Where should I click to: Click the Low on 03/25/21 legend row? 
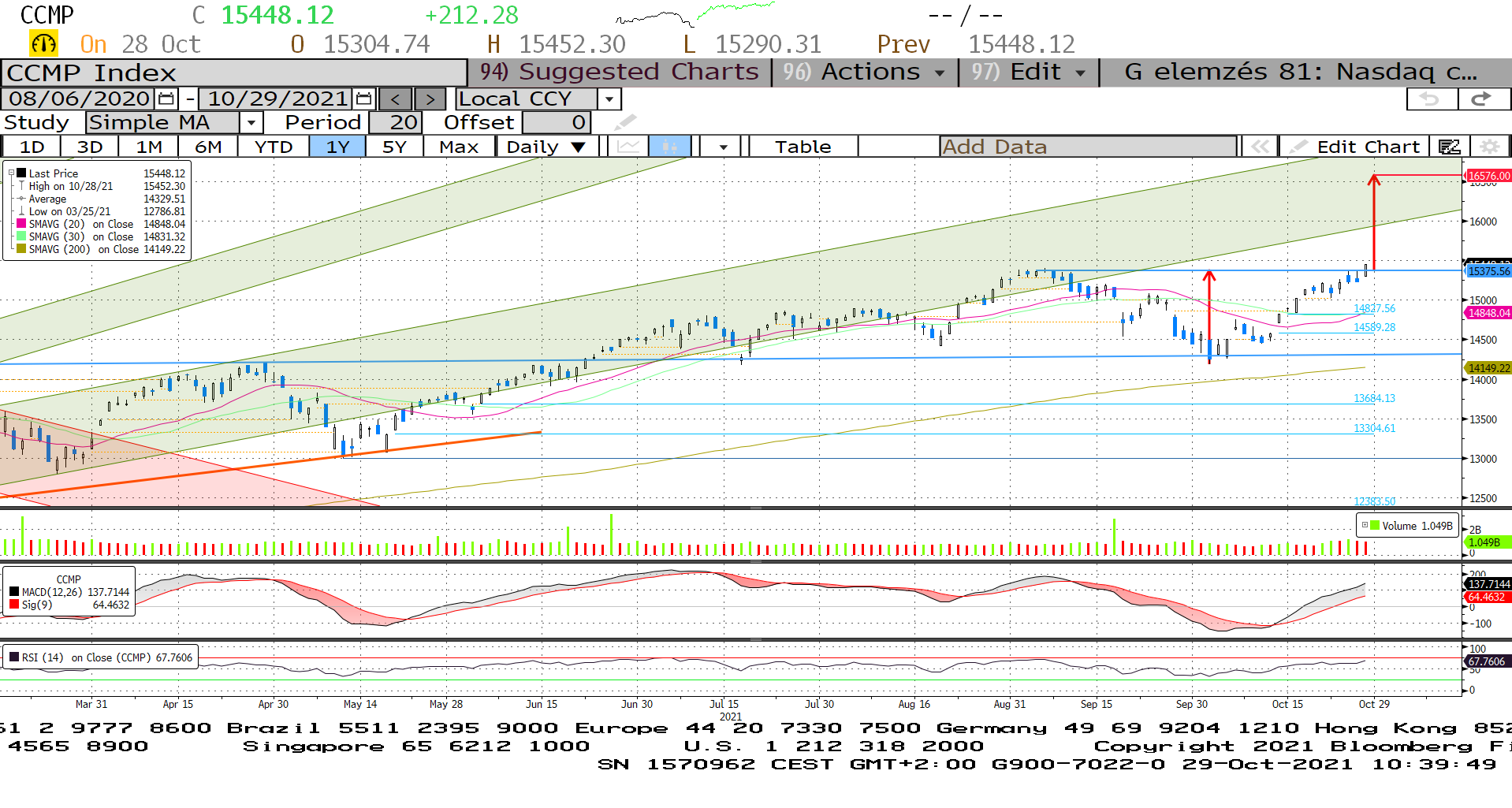pos(102,211)
